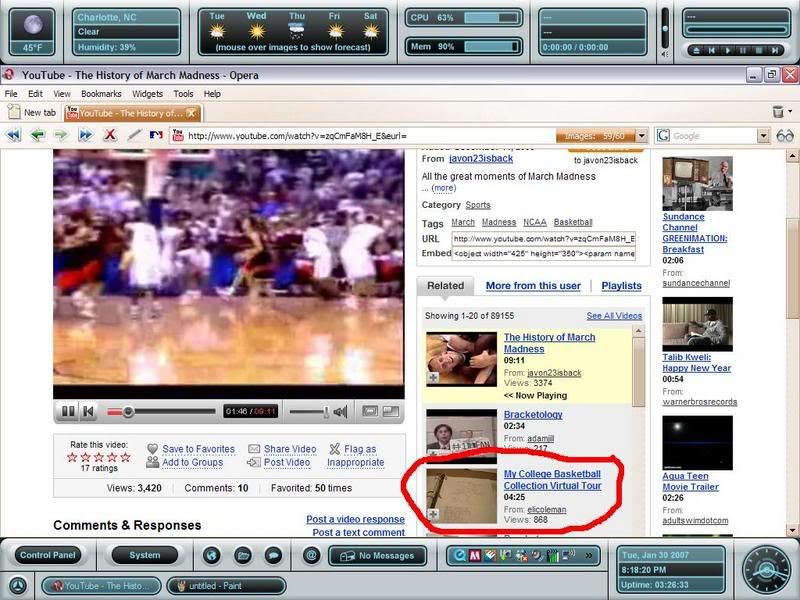
Task: Click the Play button in media player widget
Action: coord(728,50)
